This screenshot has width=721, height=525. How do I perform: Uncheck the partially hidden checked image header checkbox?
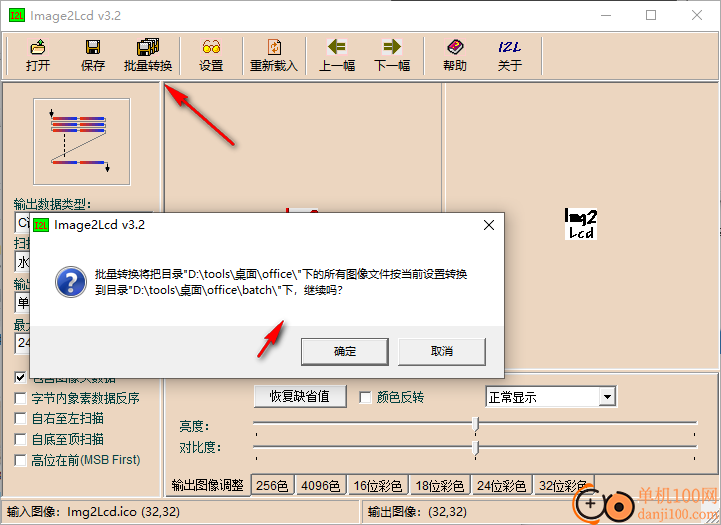click(20, 378)
